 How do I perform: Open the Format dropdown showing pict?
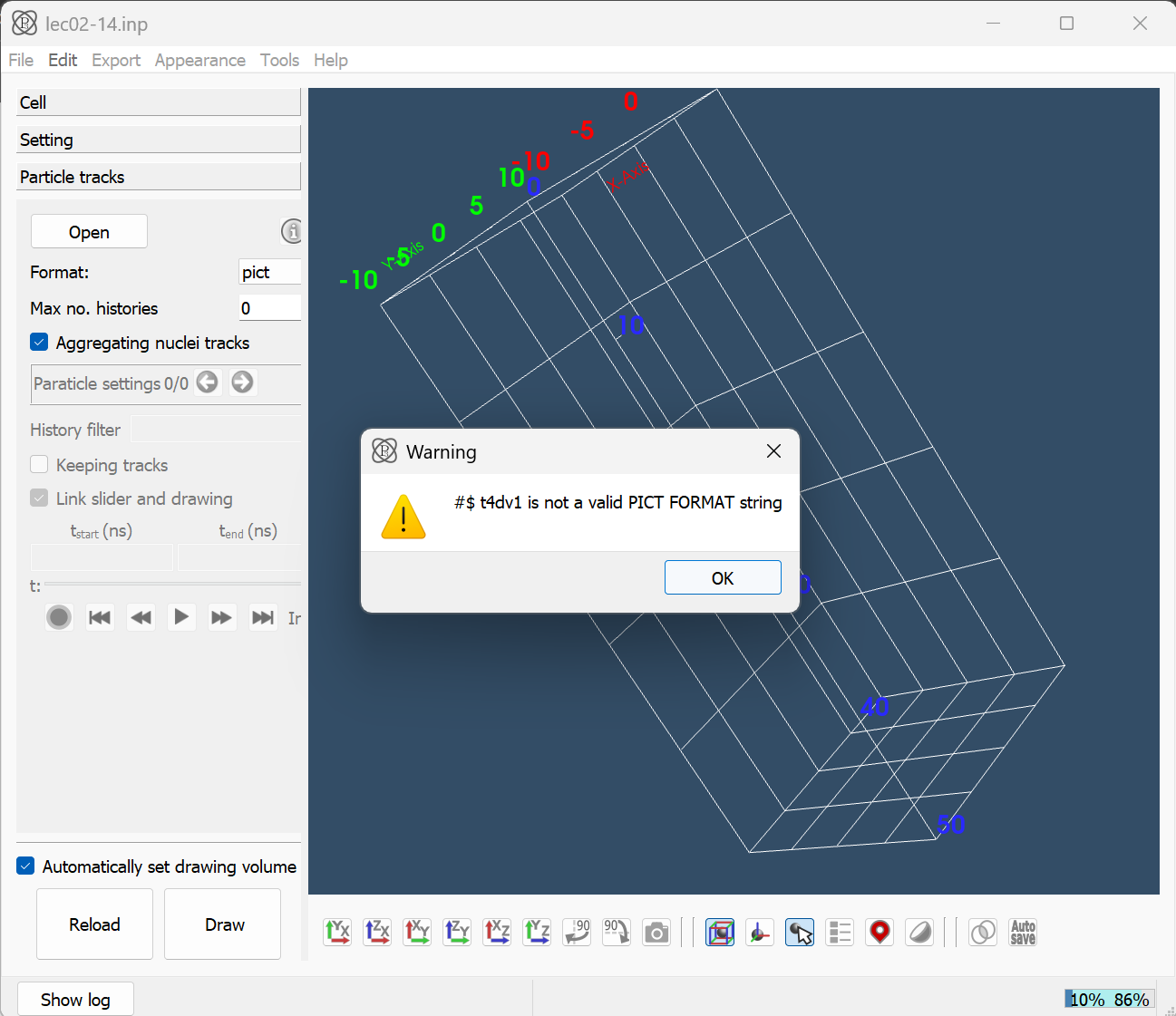[270, 272]
